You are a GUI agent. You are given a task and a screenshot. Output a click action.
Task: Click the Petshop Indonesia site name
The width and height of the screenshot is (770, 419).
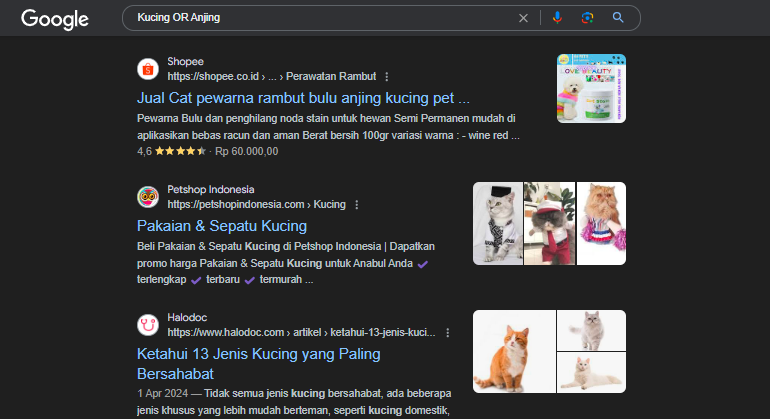[x=211, y=190]
